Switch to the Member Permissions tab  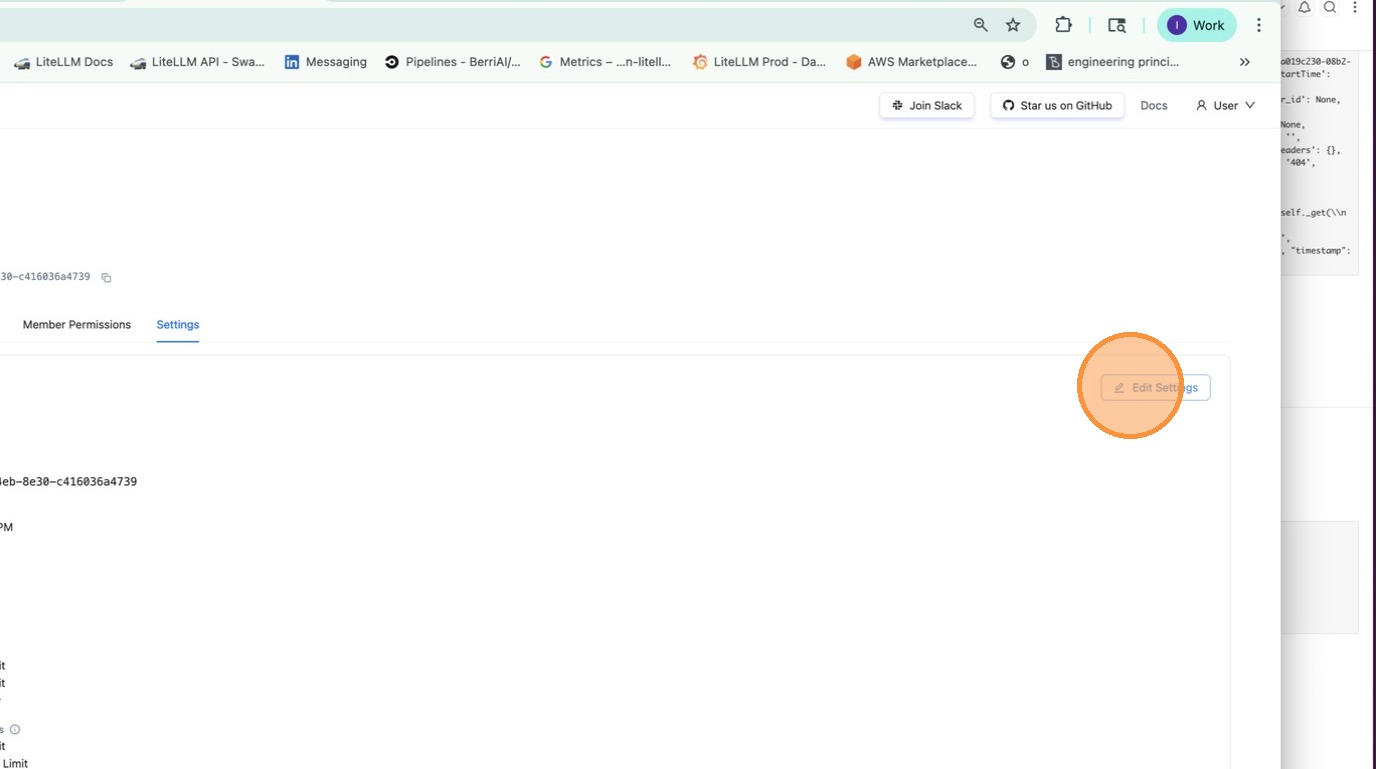coord(77,325)
